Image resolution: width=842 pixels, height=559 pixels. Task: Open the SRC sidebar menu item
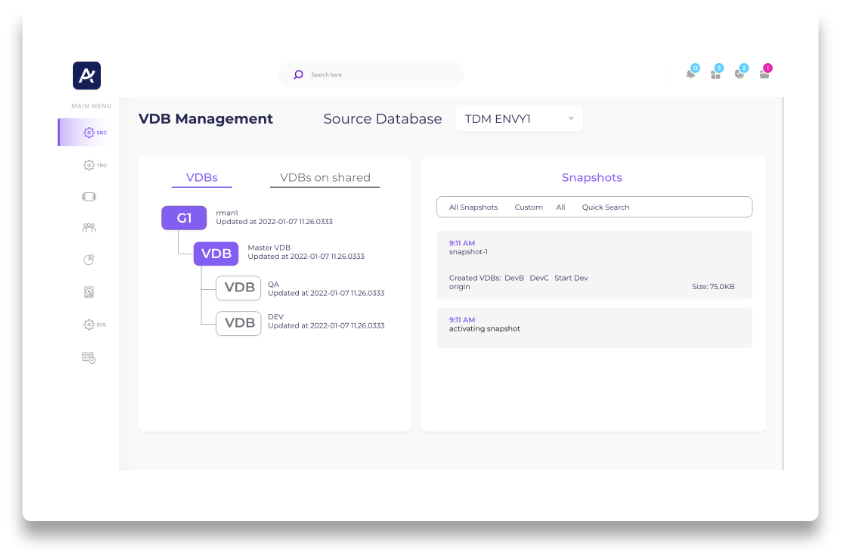pyautogui.click(x=89, y=132)
